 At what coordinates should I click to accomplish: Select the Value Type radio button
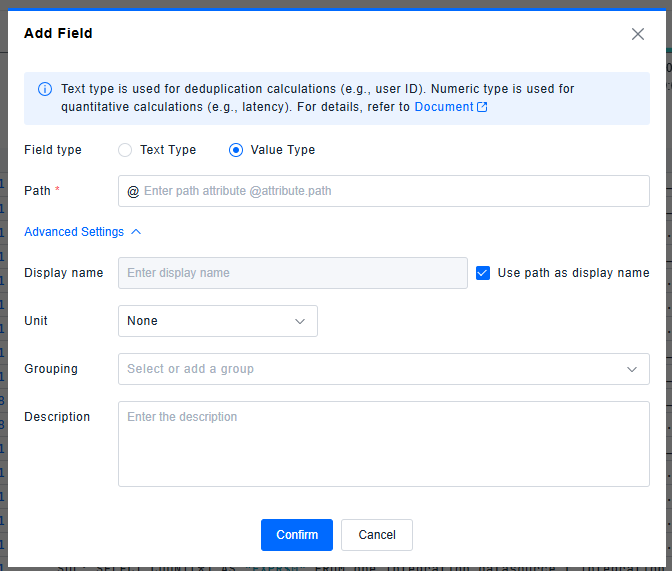click(x=236, y=150)
